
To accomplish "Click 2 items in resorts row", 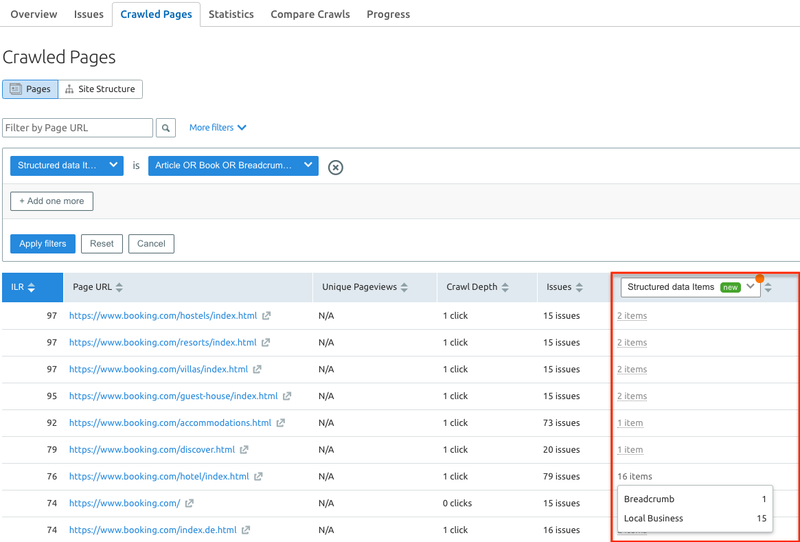I will pos(632,342).
